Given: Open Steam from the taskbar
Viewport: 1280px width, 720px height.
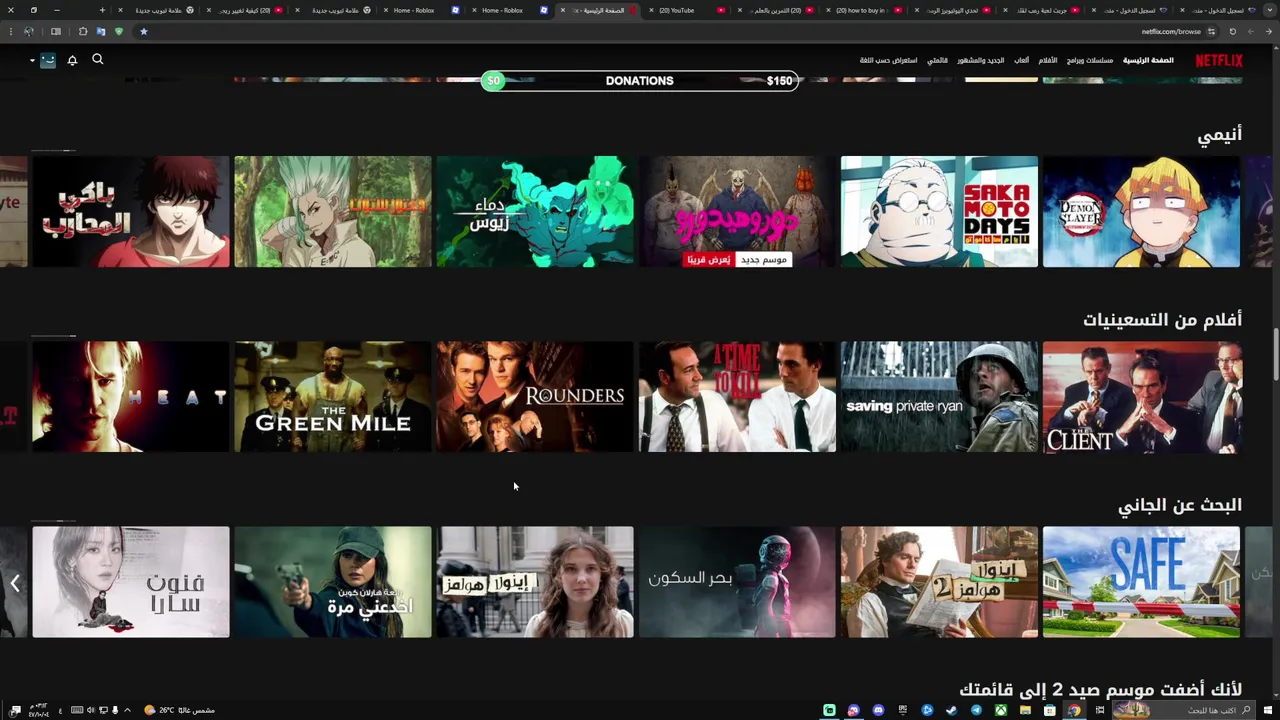Looking at the screenshot, I should [951, 710].
